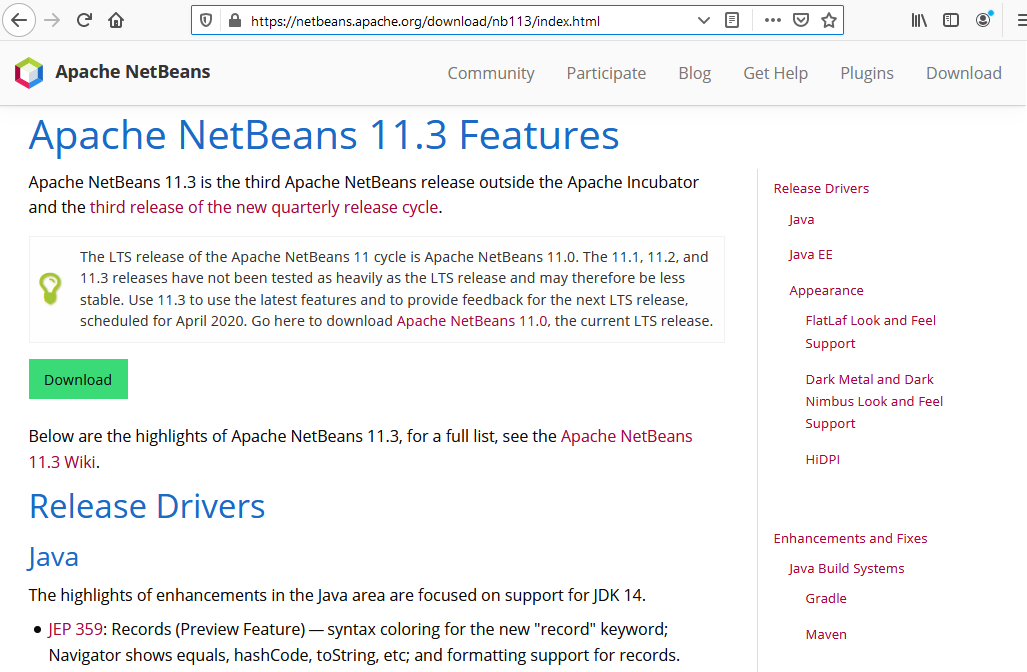Jump to Dark Metal and Dark Nimbus

pos(874,401)
